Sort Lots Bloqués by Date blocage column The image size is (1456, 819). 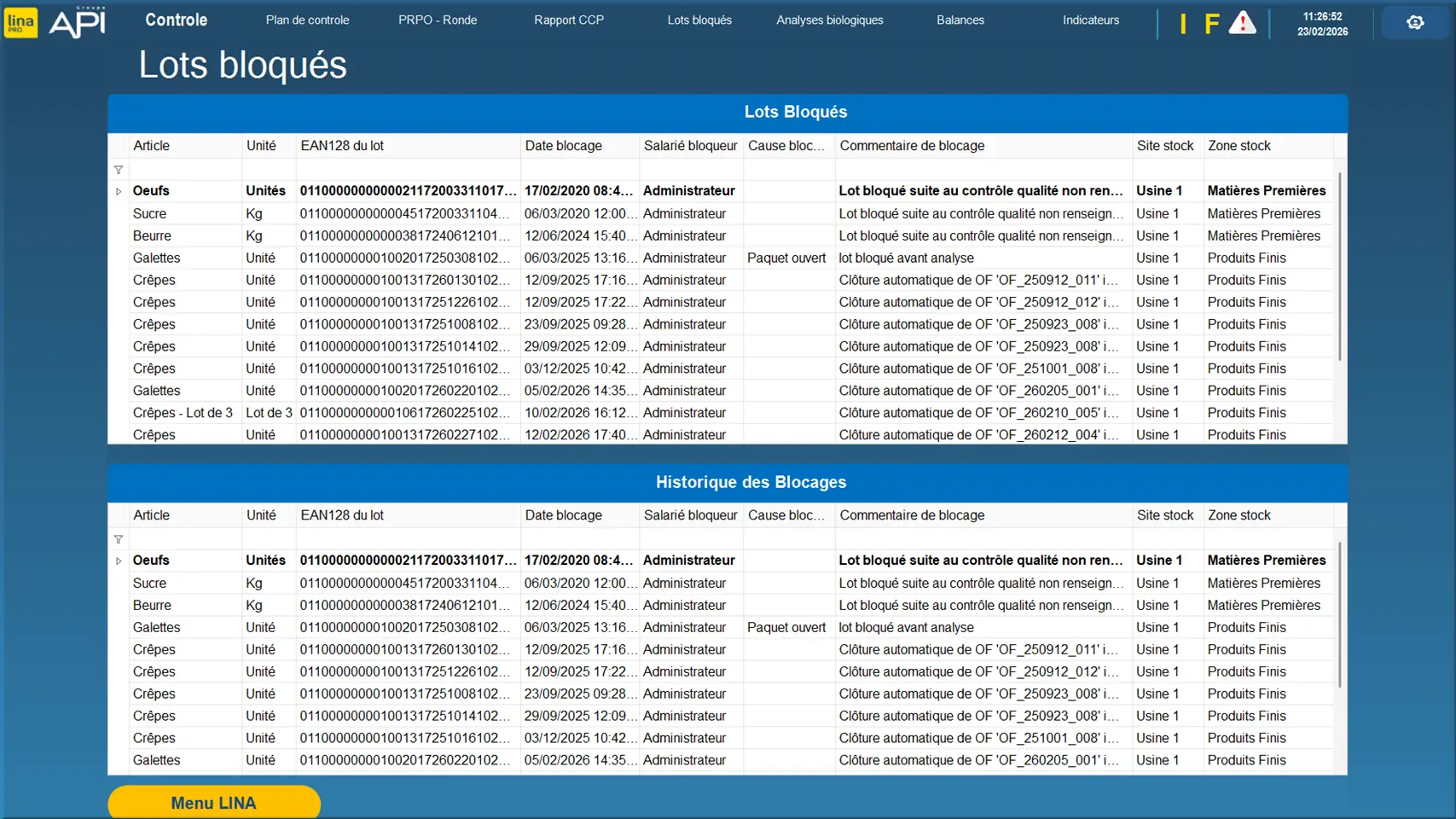[x=563, y=146]
